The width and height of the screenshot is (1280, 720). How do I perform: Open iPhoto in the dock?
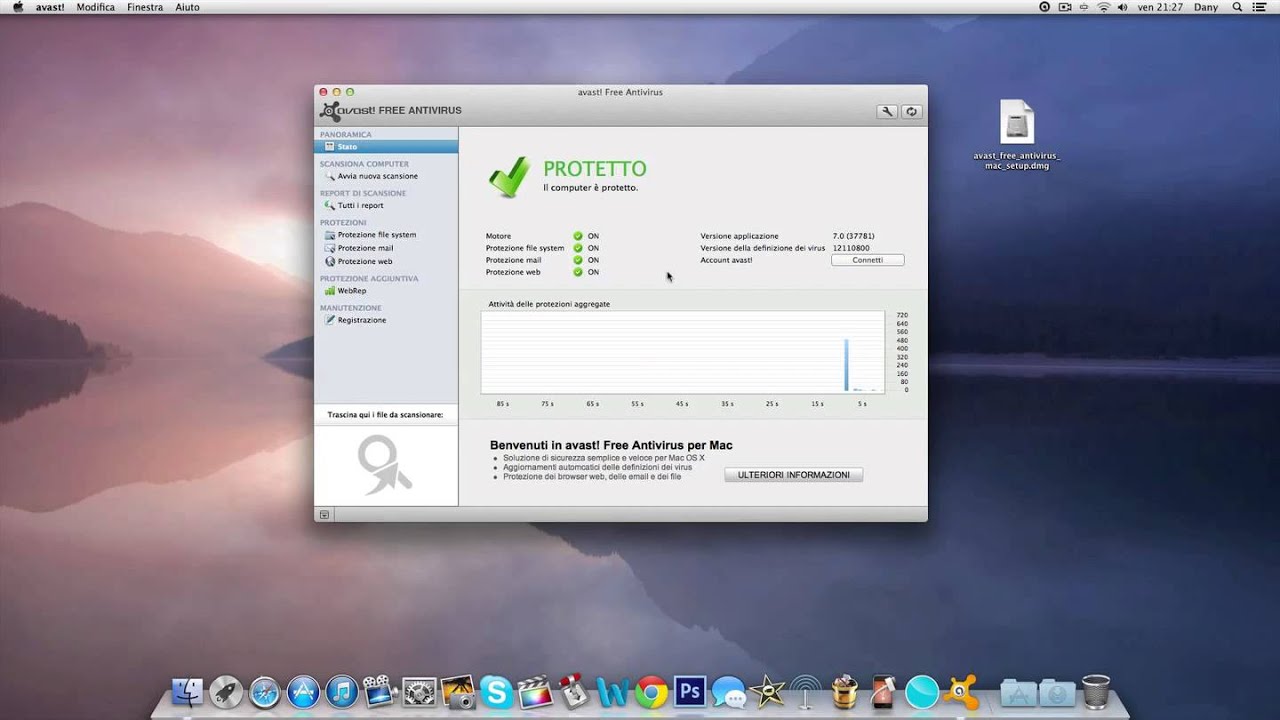[x=457, y=691]
